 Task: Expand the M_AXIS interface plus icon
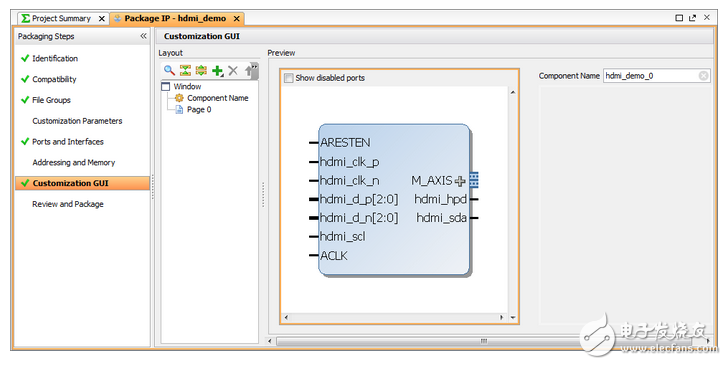pos(459,181)
